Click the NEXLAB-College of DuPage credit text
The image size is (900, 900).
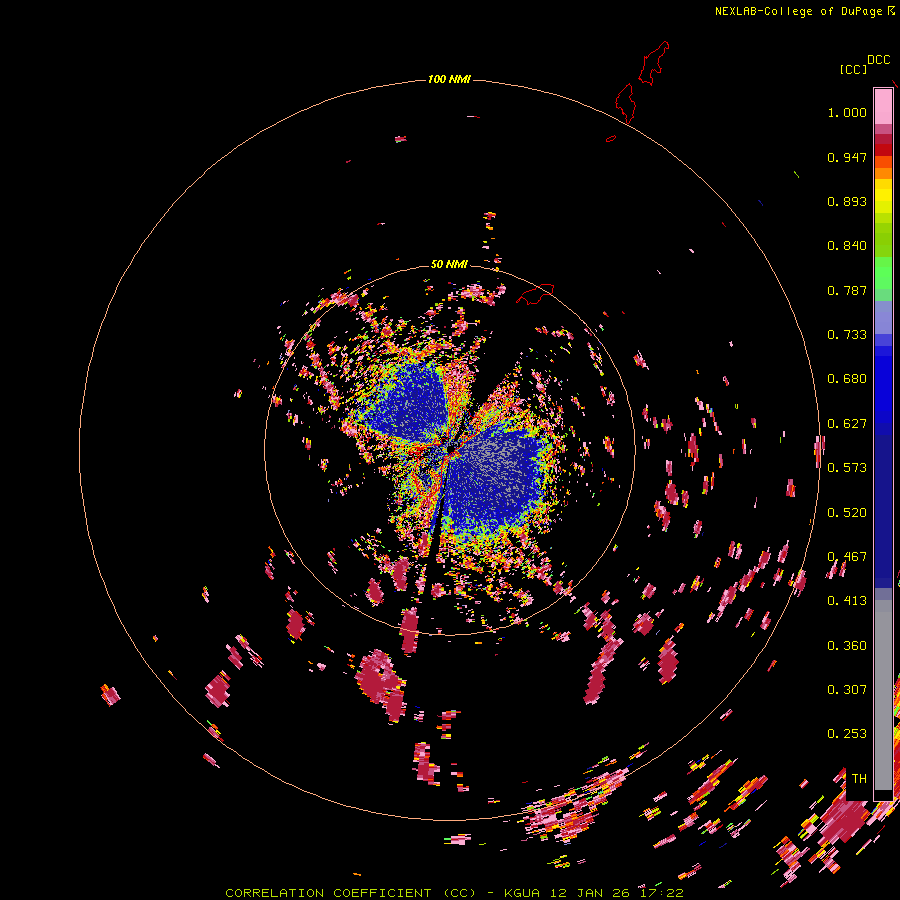click(799, 11)
